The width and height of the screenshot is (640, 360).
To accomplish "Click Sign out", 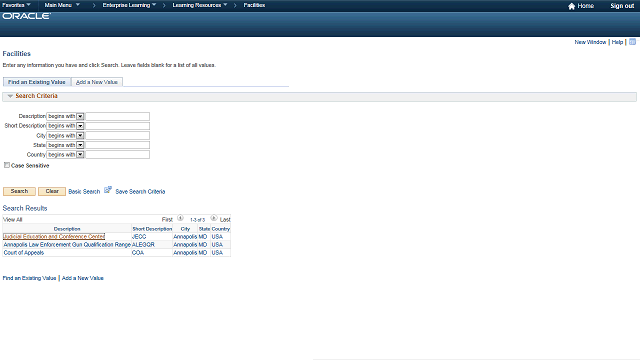I will [x=622, y=6].
